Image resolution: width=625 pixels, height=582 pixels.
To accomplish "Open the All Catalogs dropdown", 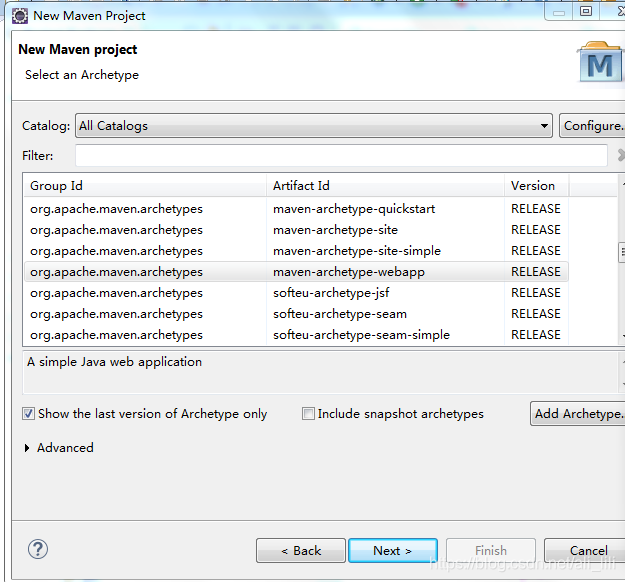I will (314, 126).
